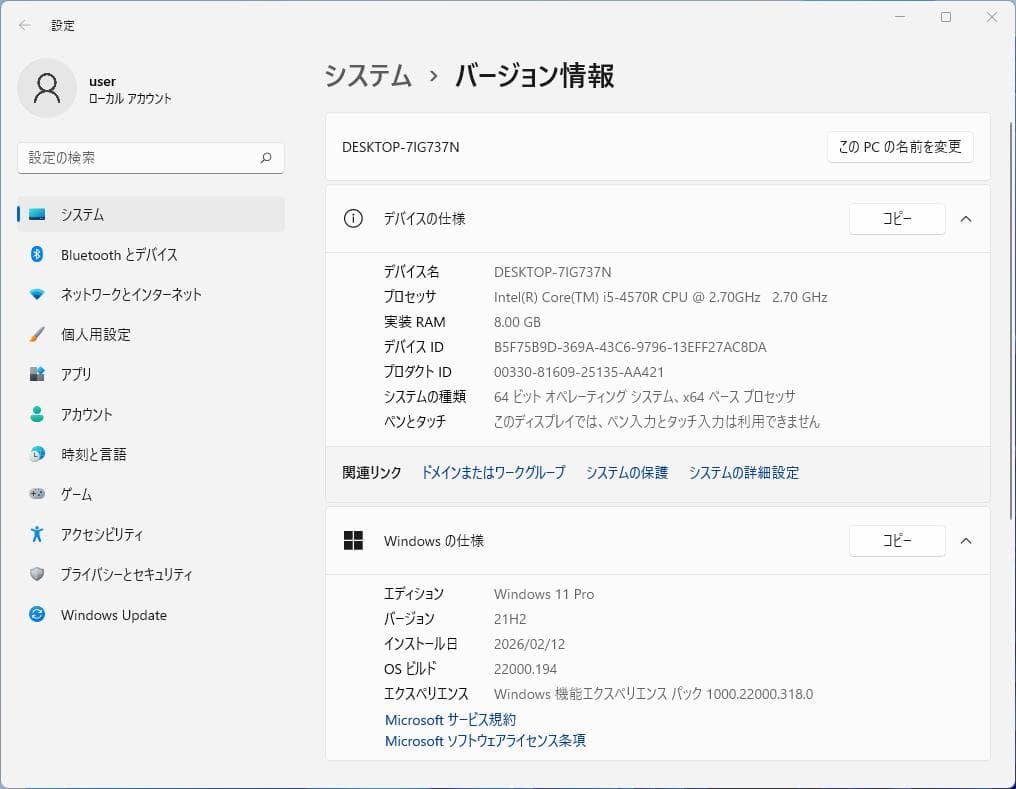
Task: Open システムの詳細設定 link
Action: [x=743, y=472]
